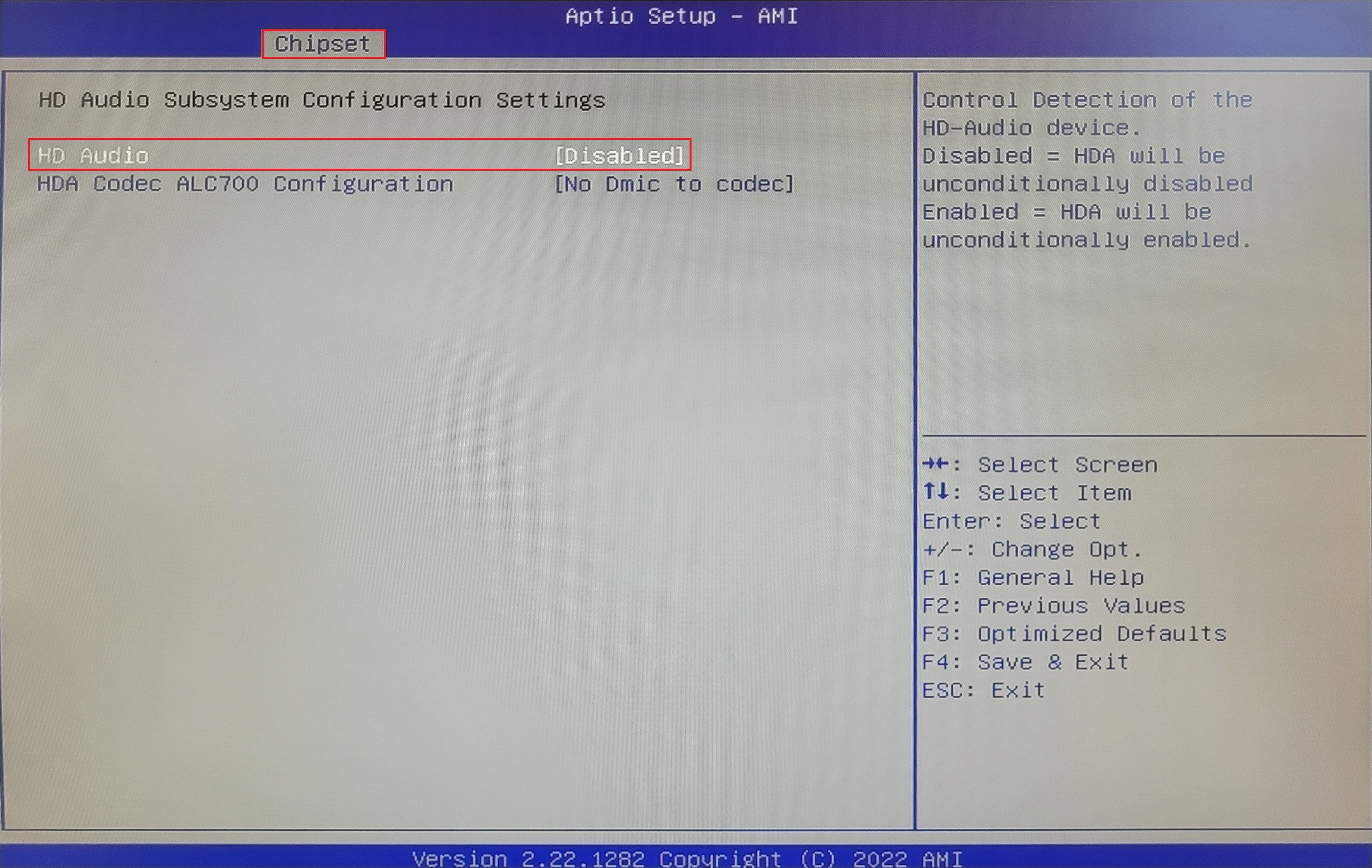
Task: Click the HD Audio Subsystem Configuration Settings heading
Action: click(322, 100)
